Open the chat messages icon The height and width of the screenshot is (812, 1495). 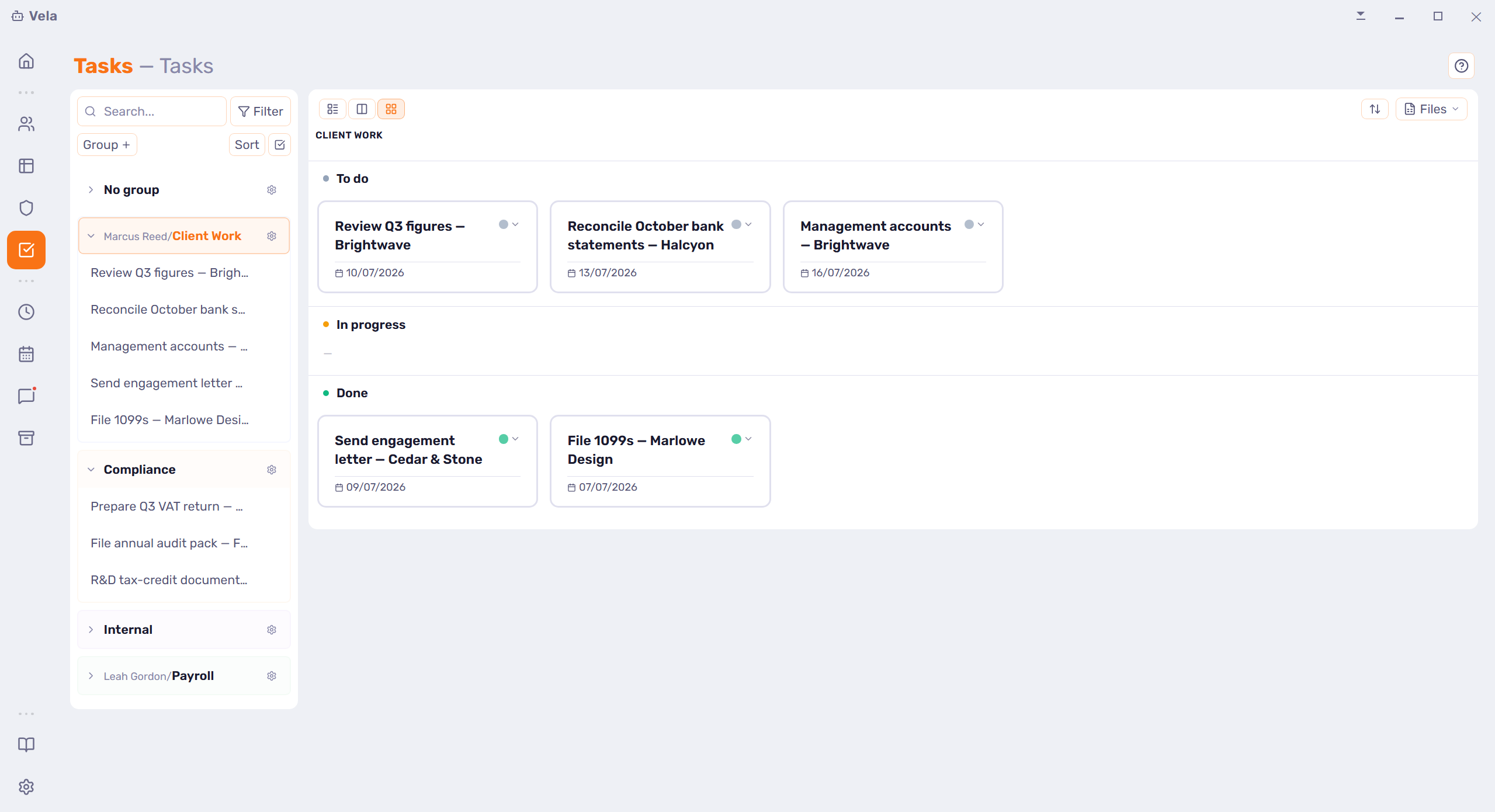click(x=26, y=396)
